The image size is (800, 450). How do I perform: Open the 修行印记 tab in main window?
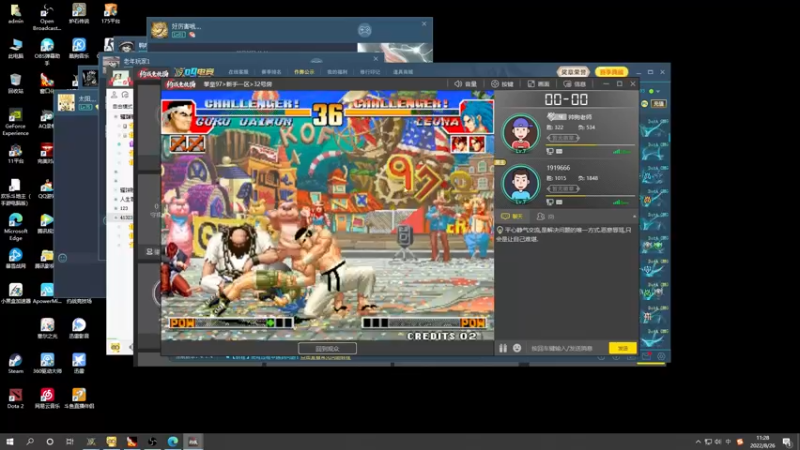[x=370, y=72]
